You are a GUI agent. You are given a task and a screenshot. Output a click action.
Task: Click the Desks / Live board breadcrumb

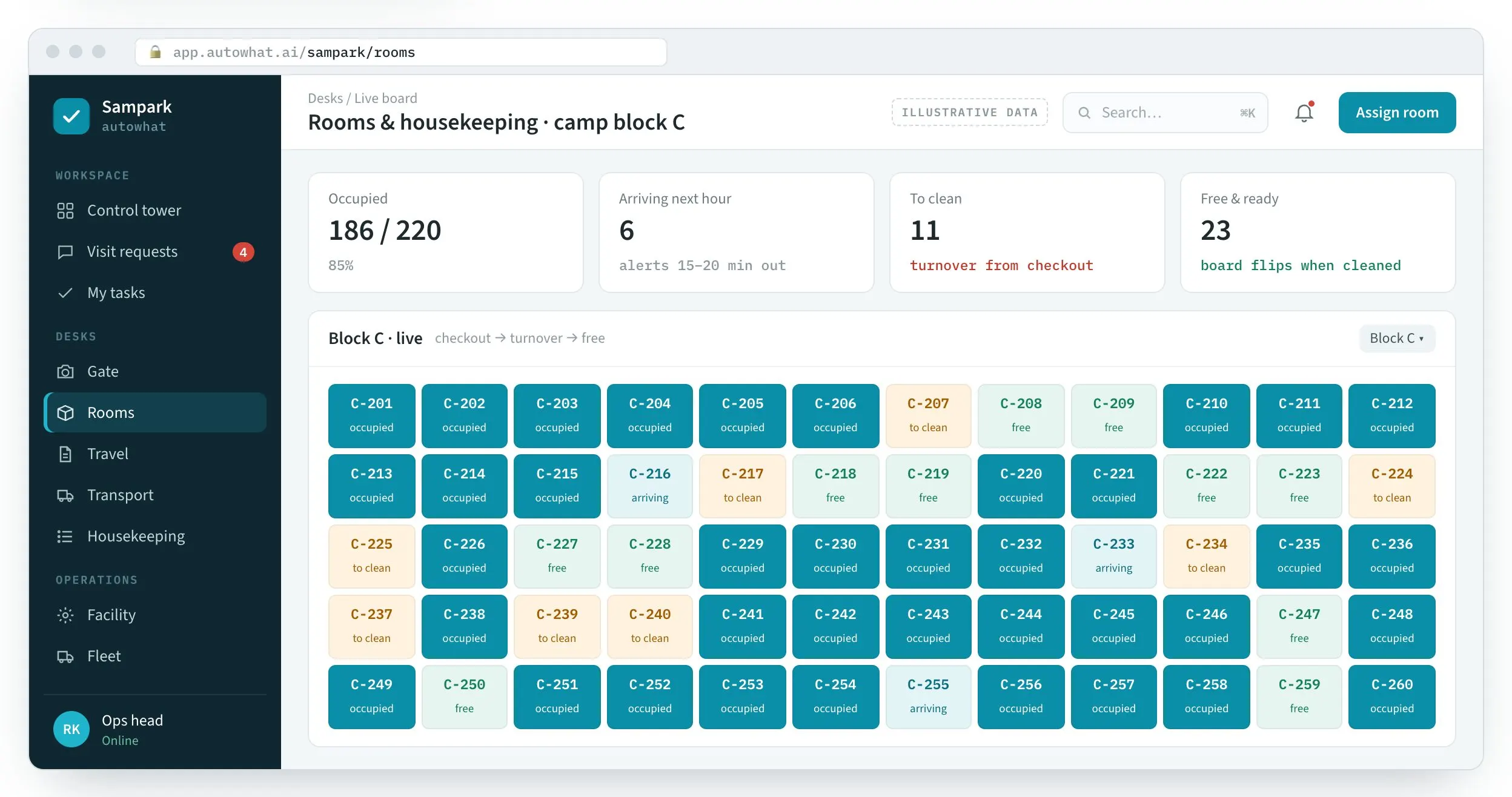pyautogui.click(x=362, y=98)
